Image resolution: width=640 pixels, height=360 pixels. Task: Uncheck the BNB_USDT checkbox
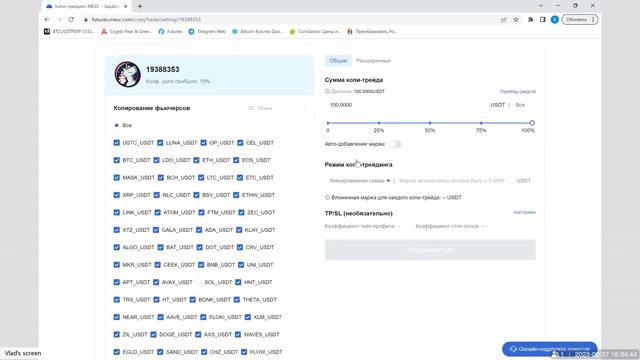[201, 264]
